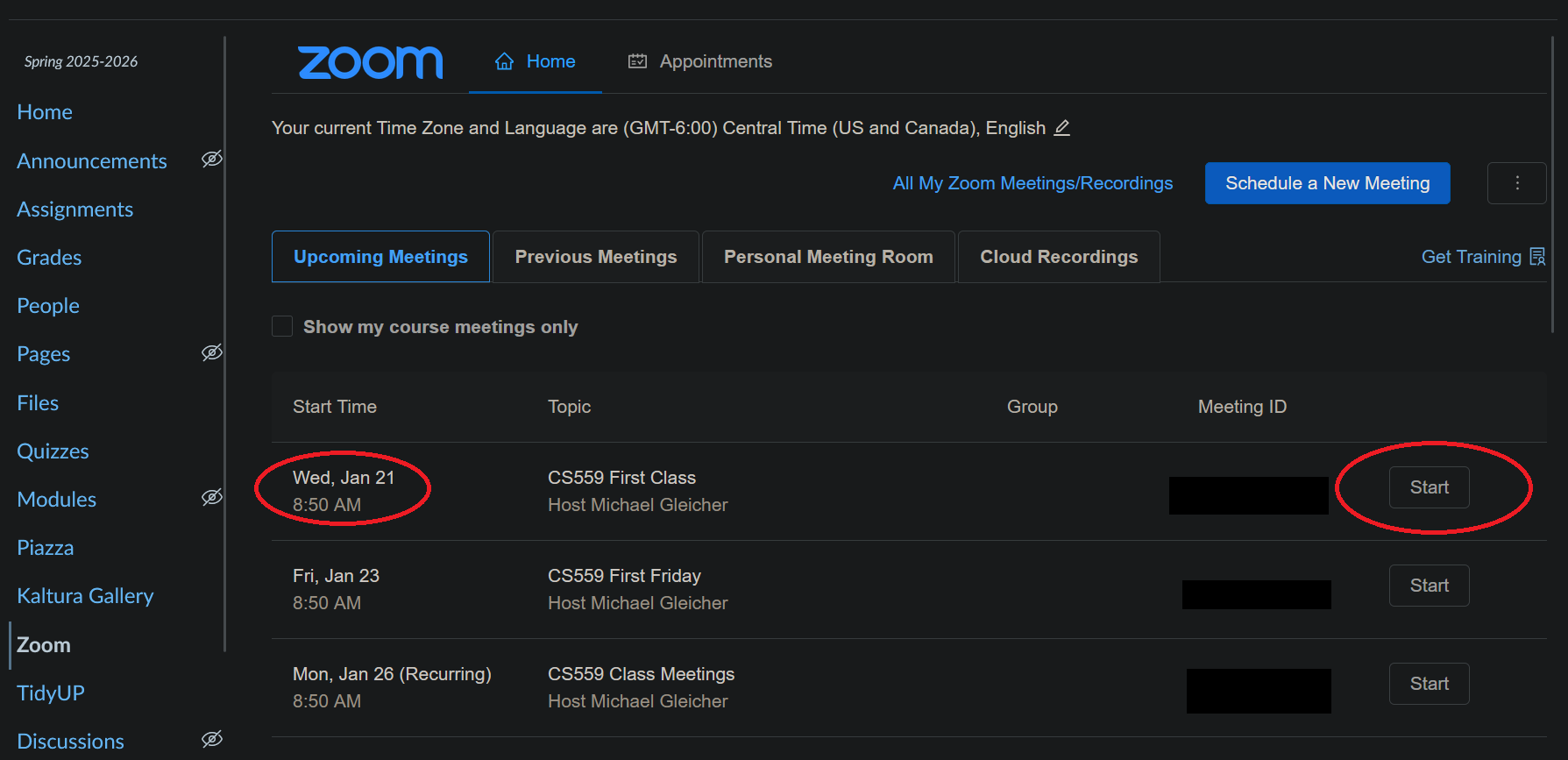Viewport: 1568px width, 760px height.
Task: Open Files in course navigation
Action: click(38, 403)
